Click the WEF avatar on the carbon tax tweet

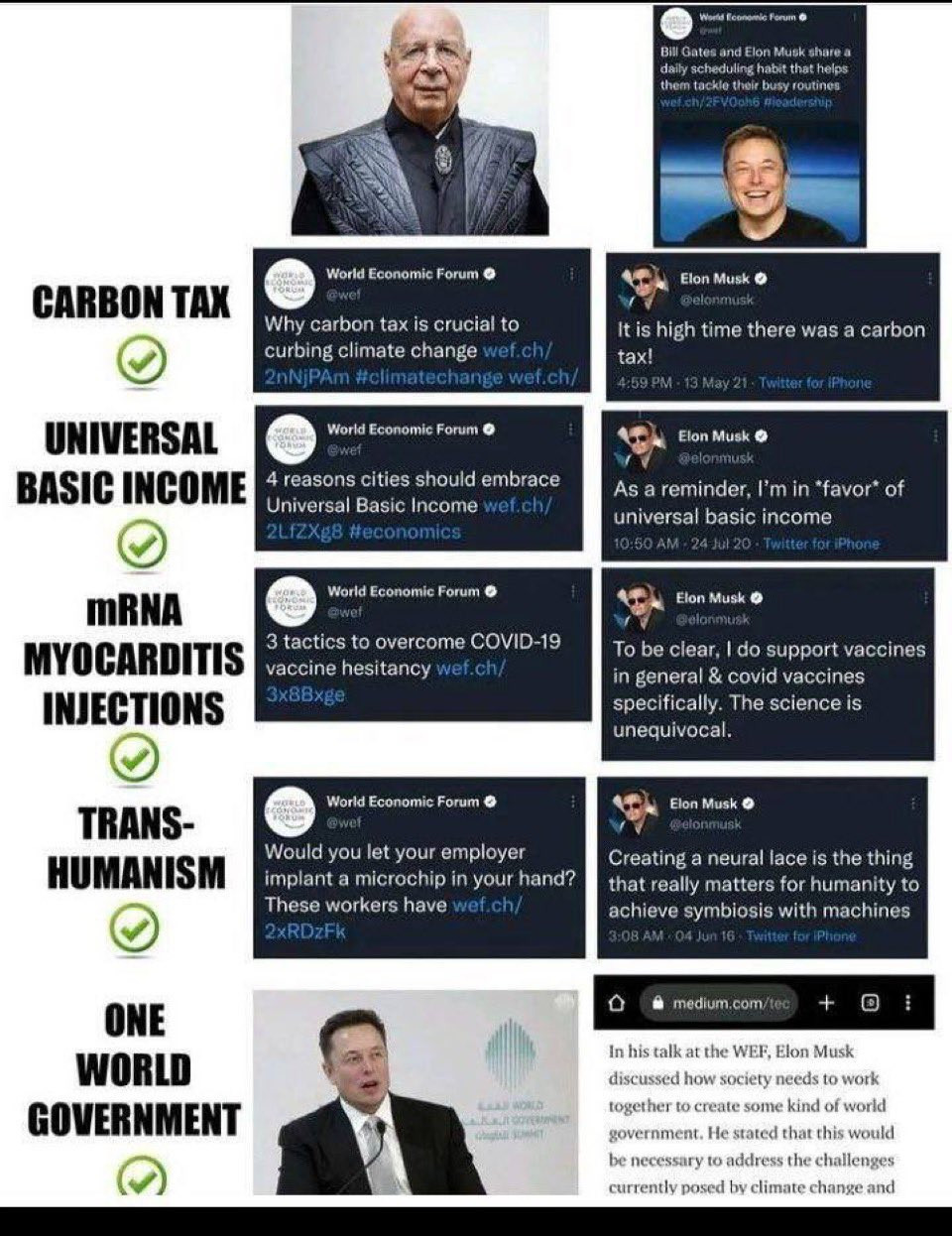(x=289, y=283)
